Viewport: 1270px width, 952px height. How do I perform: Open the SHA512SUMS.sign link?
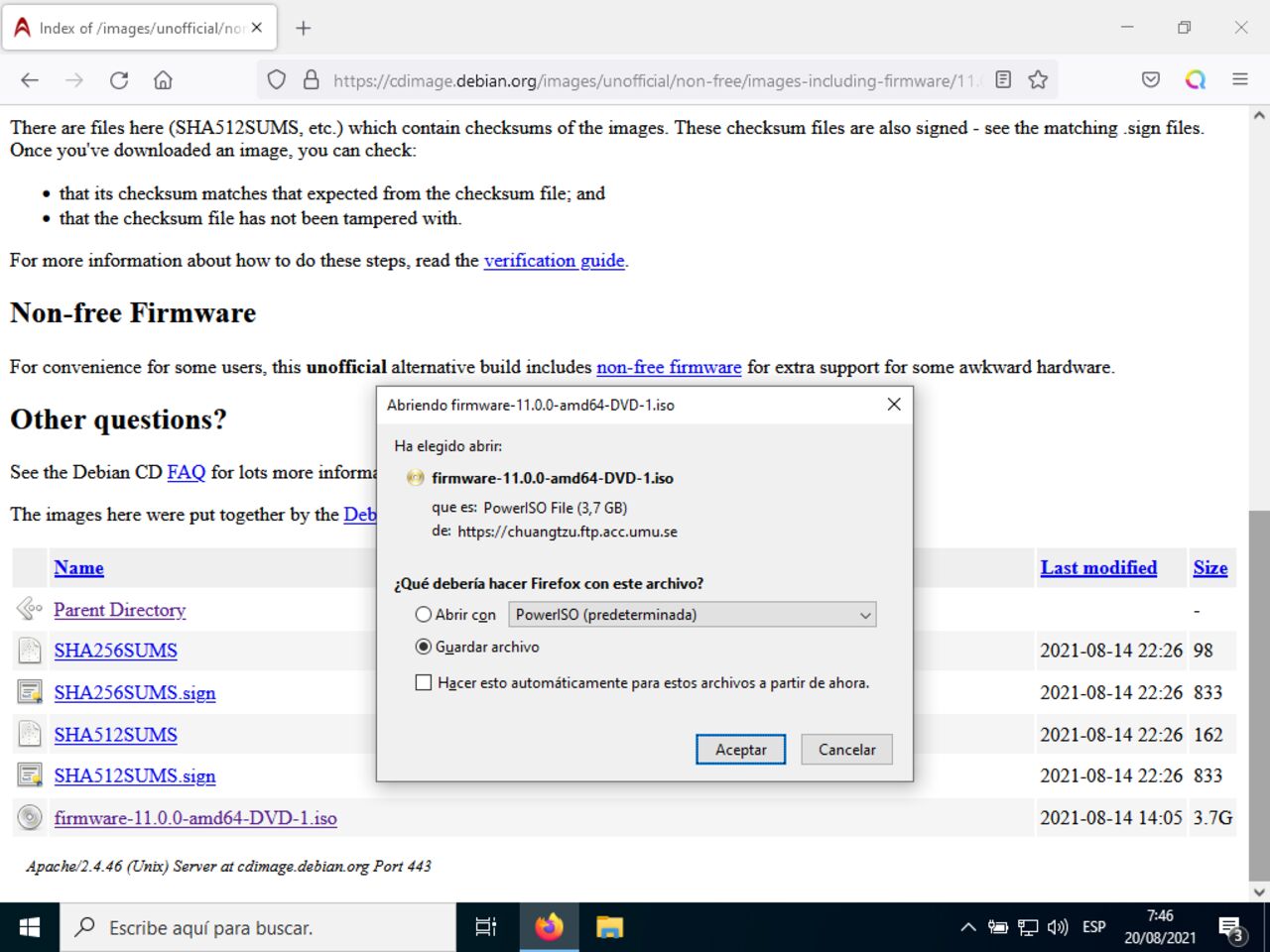[x=135, y=775]
